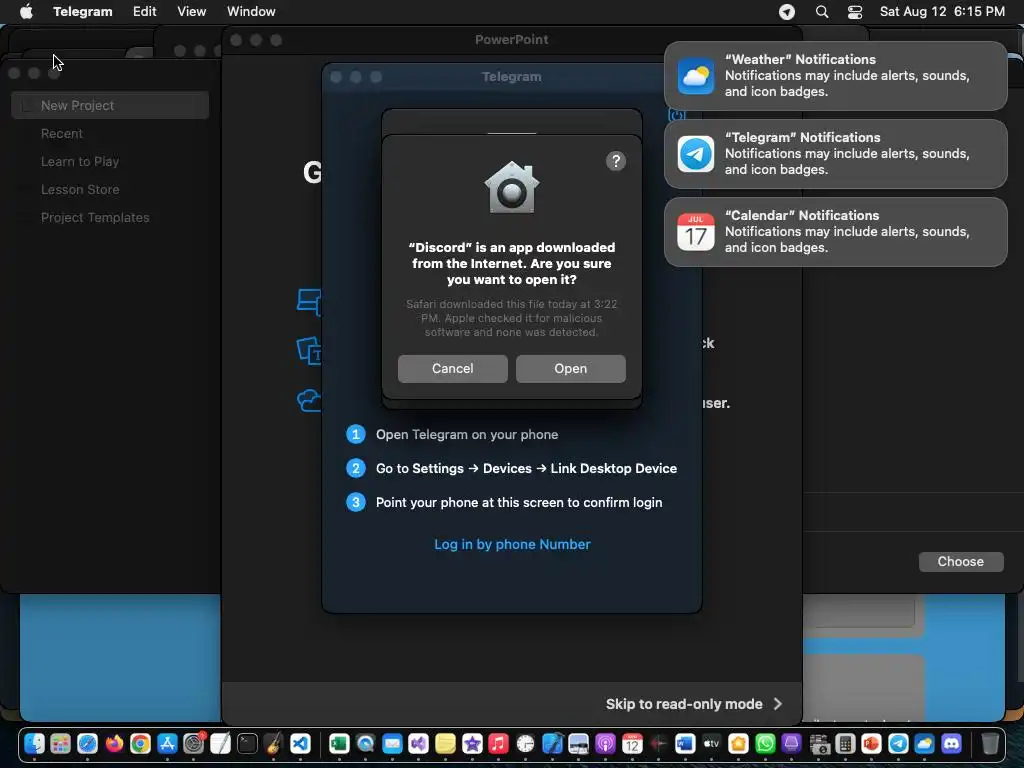Open Microsoft Word from the Dock
The width and height of the screenshot is (1024, 768).
[x=685, y=743]
